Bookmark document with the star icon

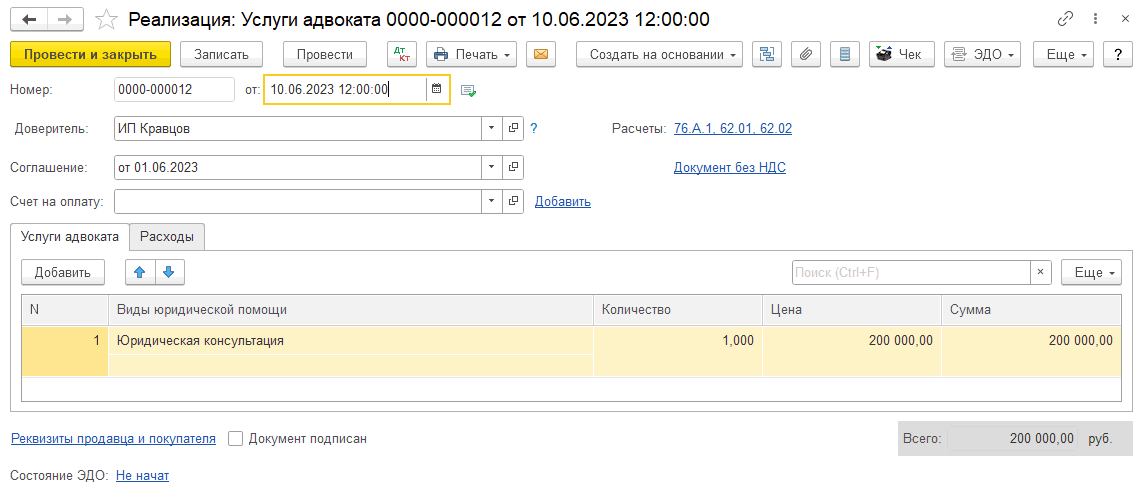pos(106,20)
